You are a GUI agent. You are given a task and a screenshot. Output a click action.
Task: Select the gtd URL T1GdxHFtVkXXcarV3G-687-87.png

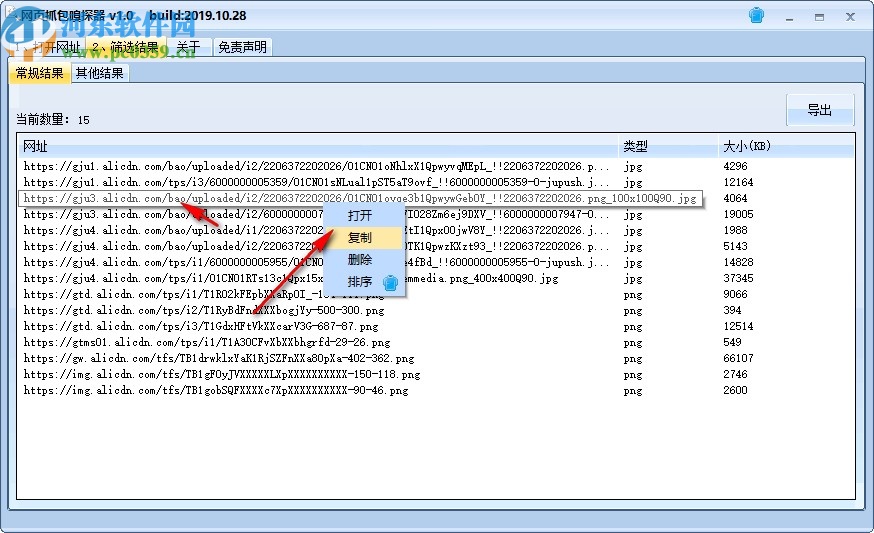pos(201,327)
